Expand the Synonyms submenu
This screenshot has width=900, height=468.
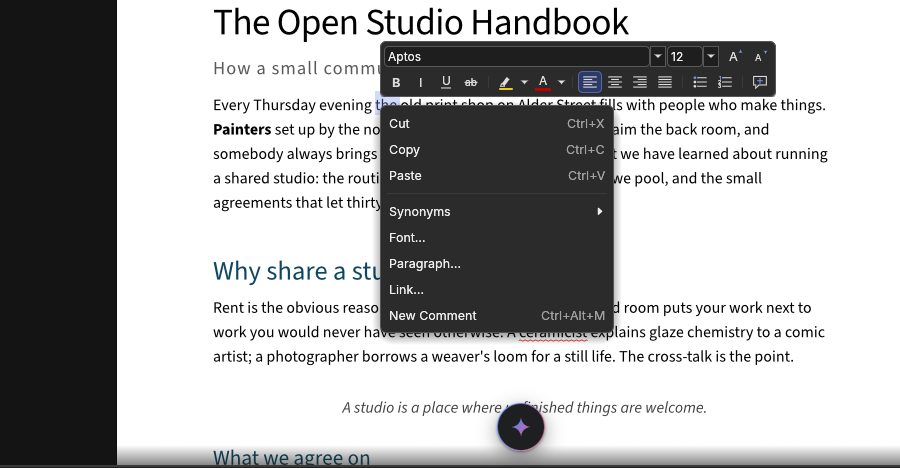point(496,212)
